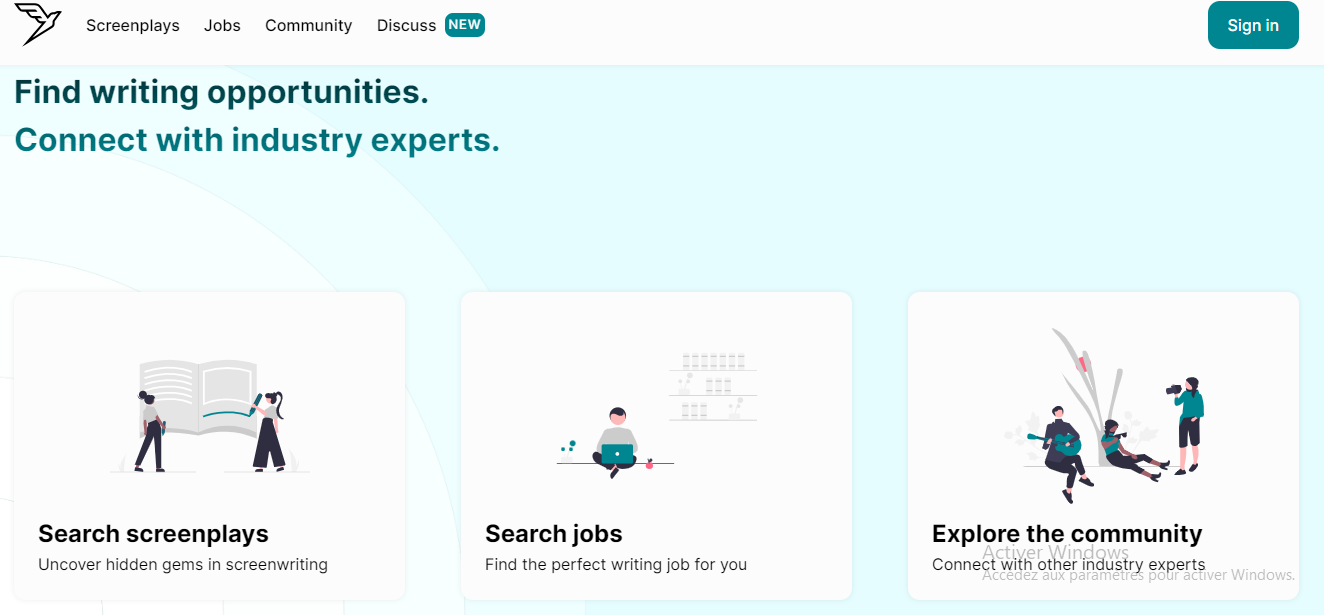Go to the Community page

point(308,26)
